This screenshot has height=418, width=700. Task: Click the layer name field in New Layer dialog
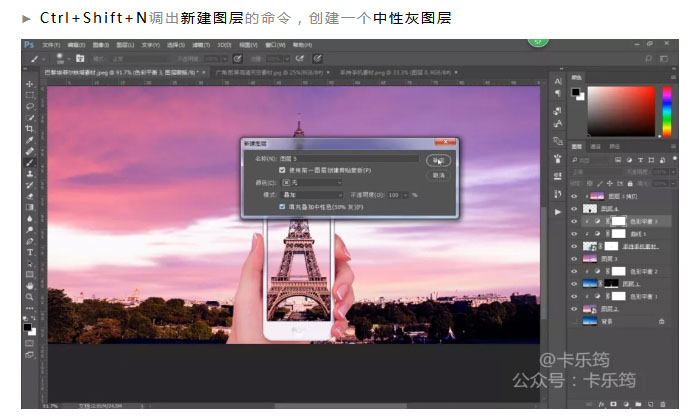click(349, 159)
